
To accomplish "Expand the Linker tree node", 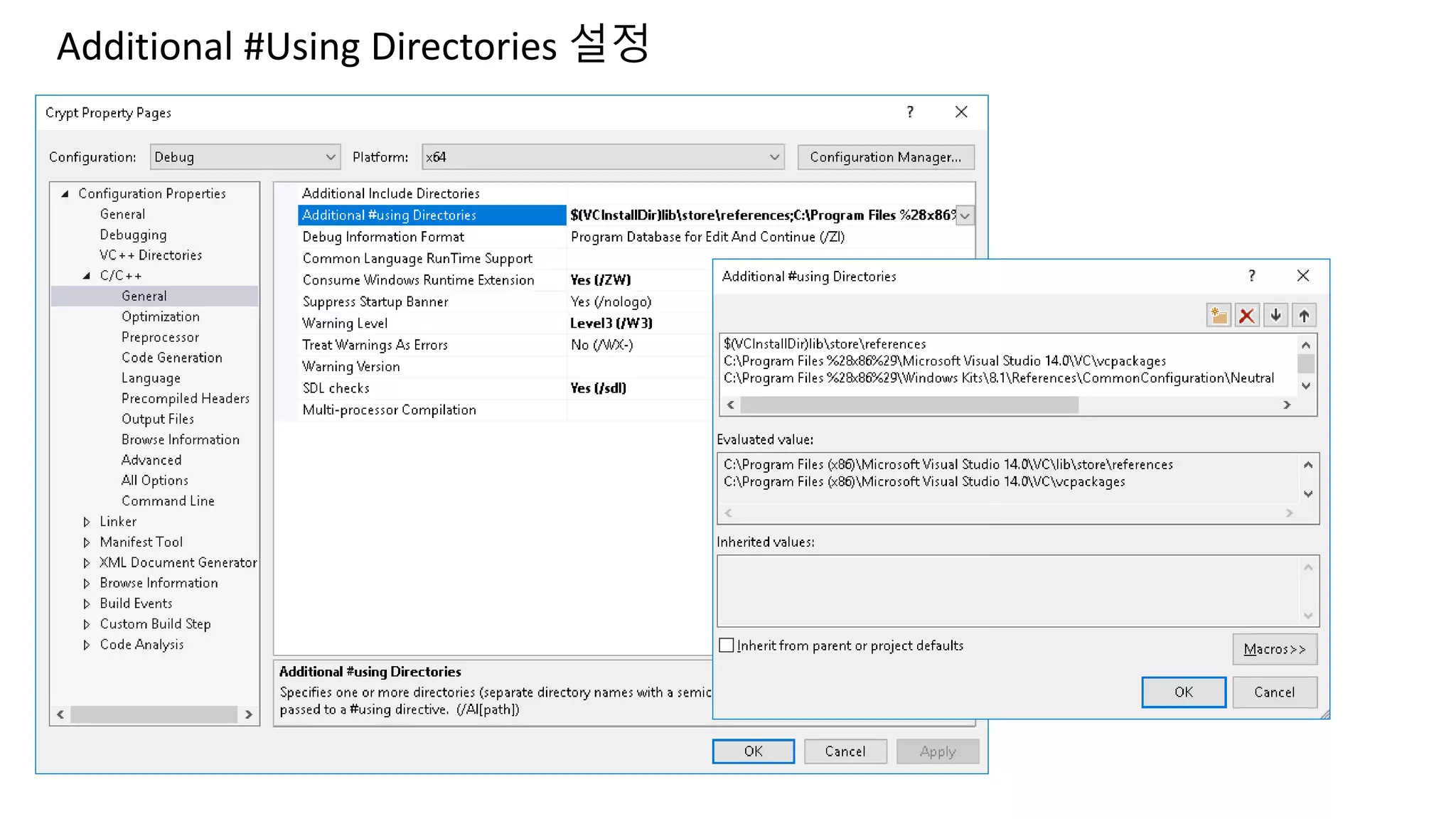I will pyautogui.click(x=87, y=522).
